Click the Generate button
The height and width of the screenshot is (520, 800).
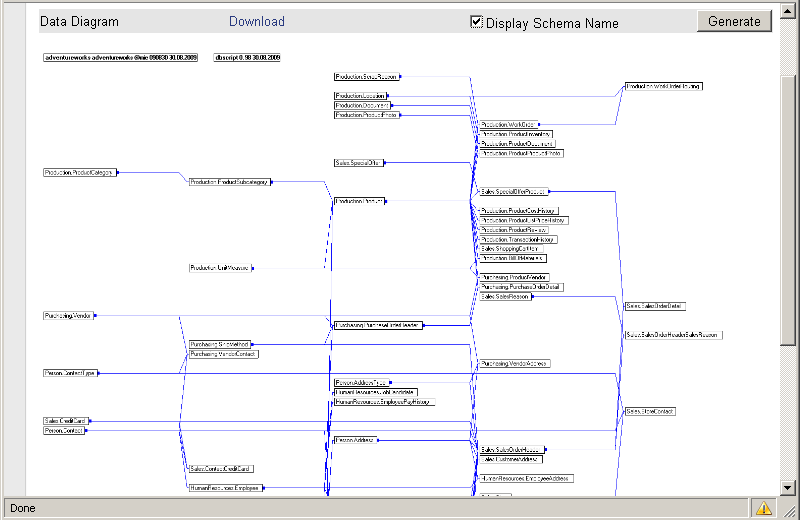pos(734,21)
